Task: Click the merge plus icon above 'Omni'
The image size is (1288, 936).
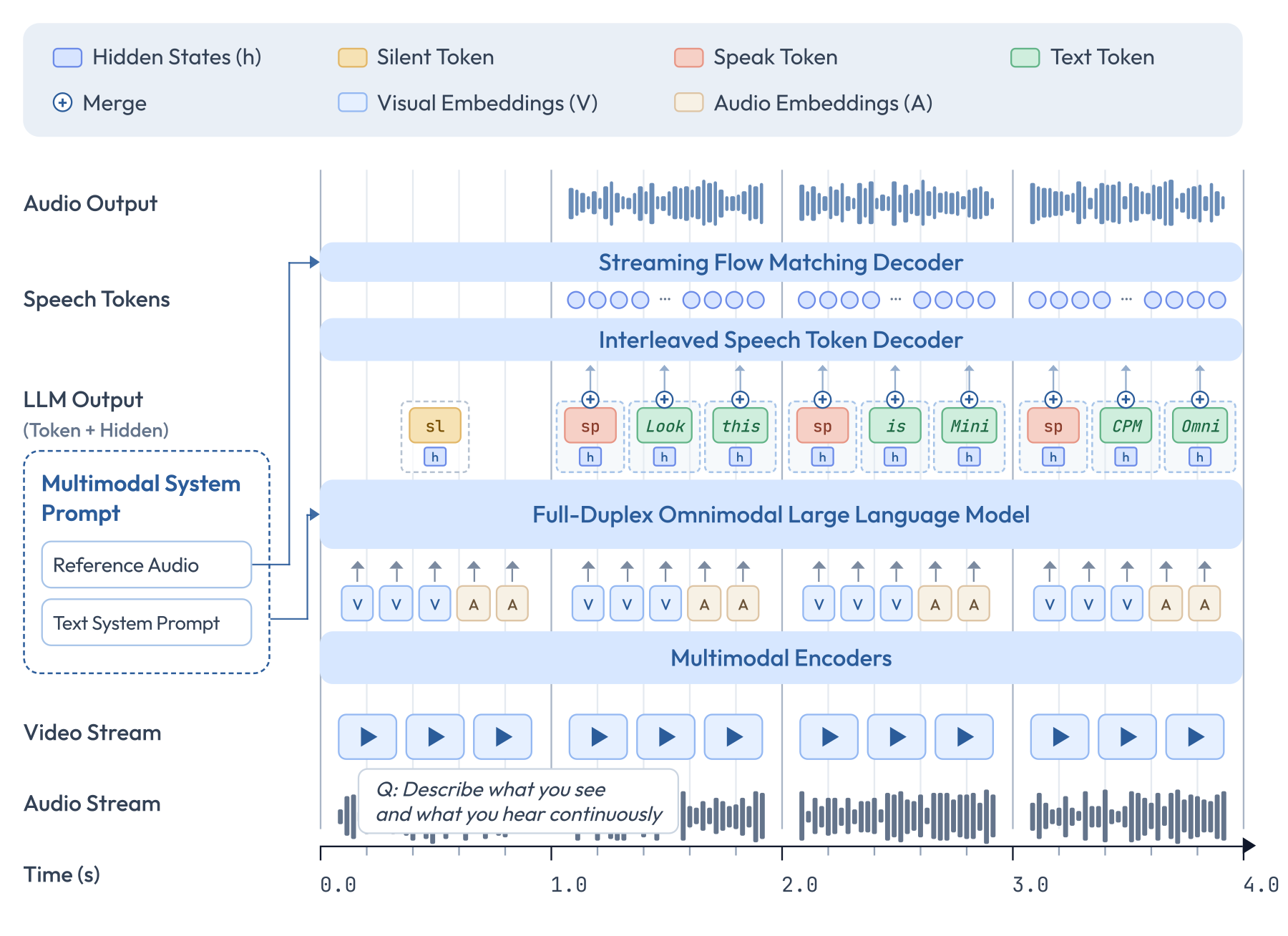Action: tap(1200, 399)
